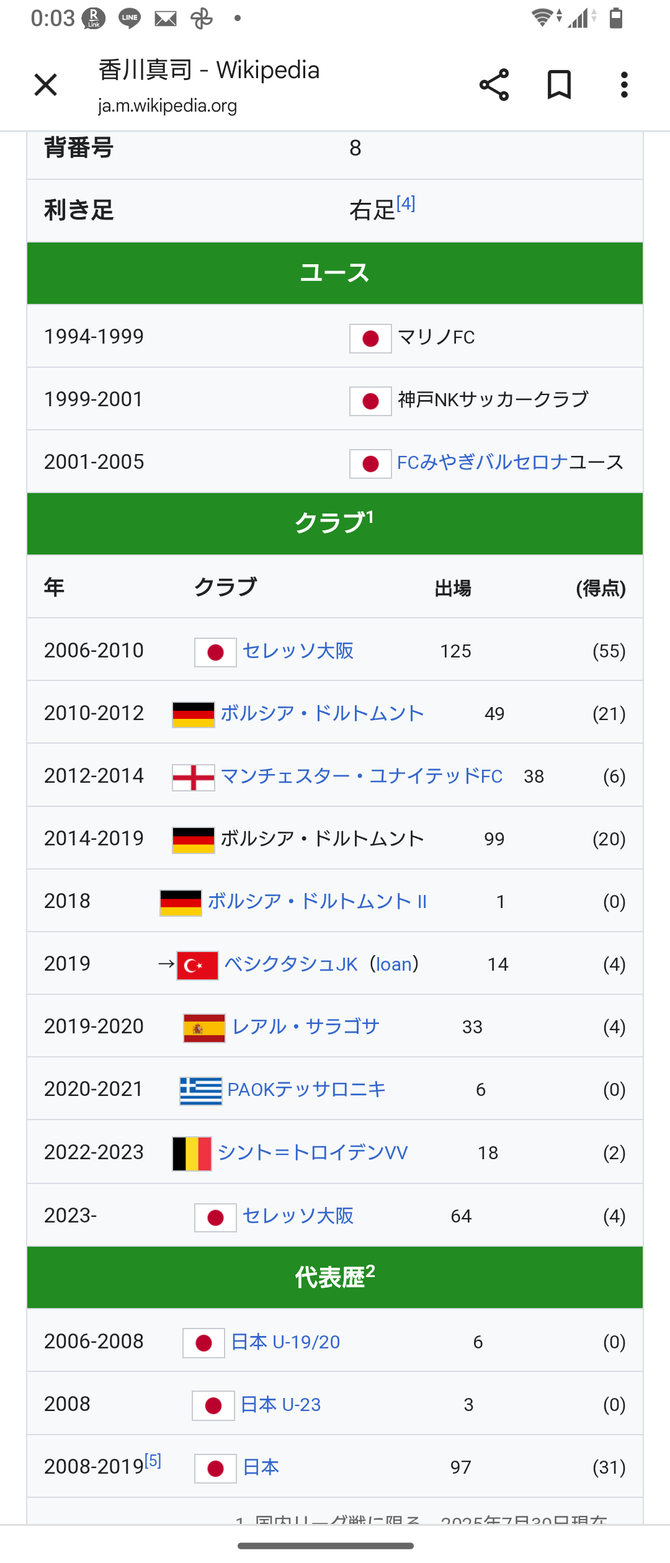Click footnote reference [4] beside 右足
Image resolution: width=670 pixels, height=1563 pixels.
tap(405, 204)
